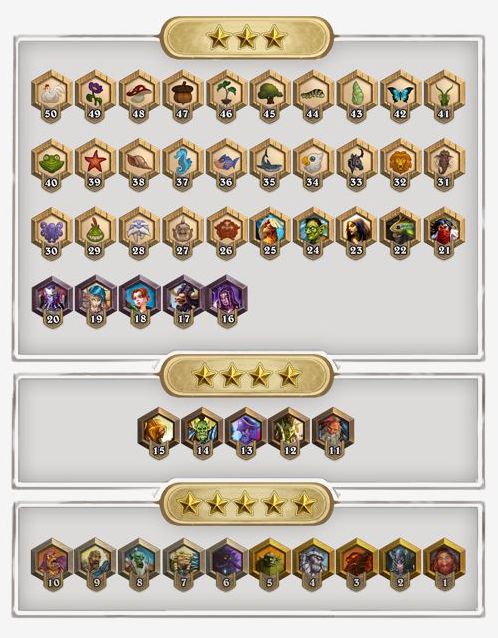This screenshot has height=638, width=498.
Task: Select the green frog rank 40 badge
Action: 52,164
